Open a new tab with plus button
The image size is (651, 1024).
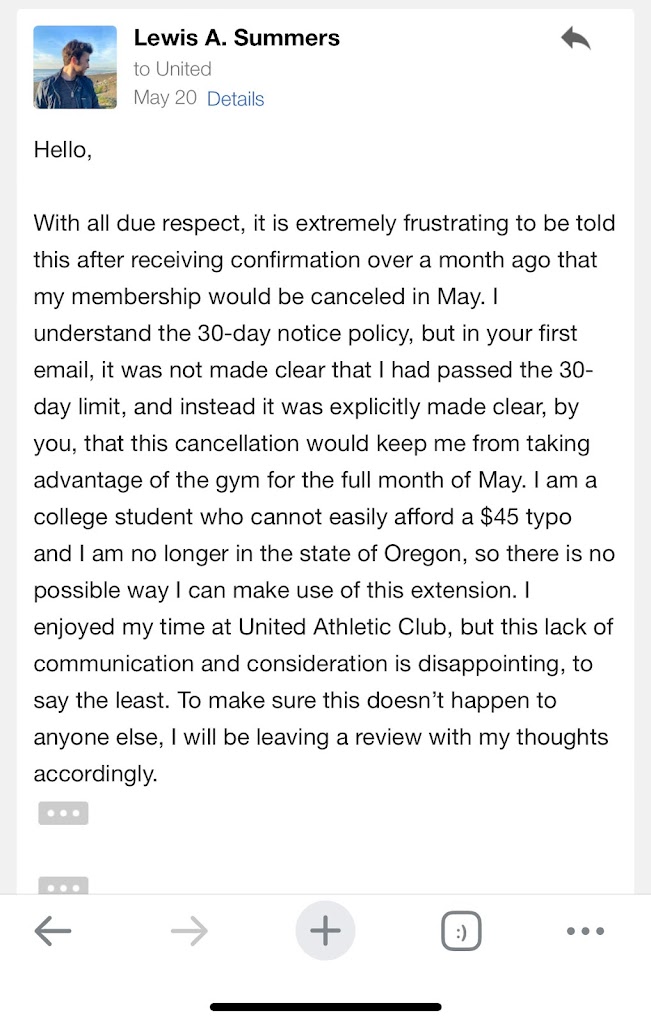pos(325,932)
